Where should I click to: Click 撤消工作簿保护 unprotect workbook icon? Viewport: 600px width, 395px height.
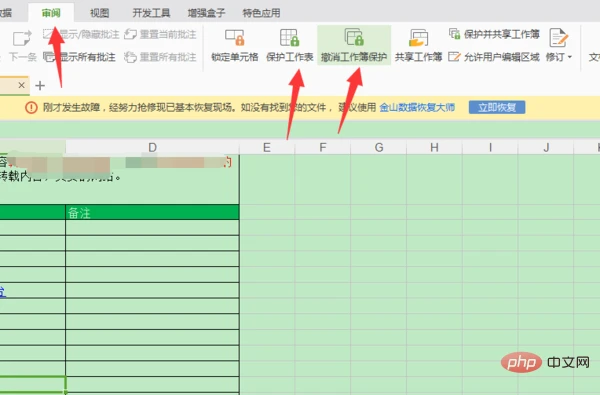[x=354, y=37]
